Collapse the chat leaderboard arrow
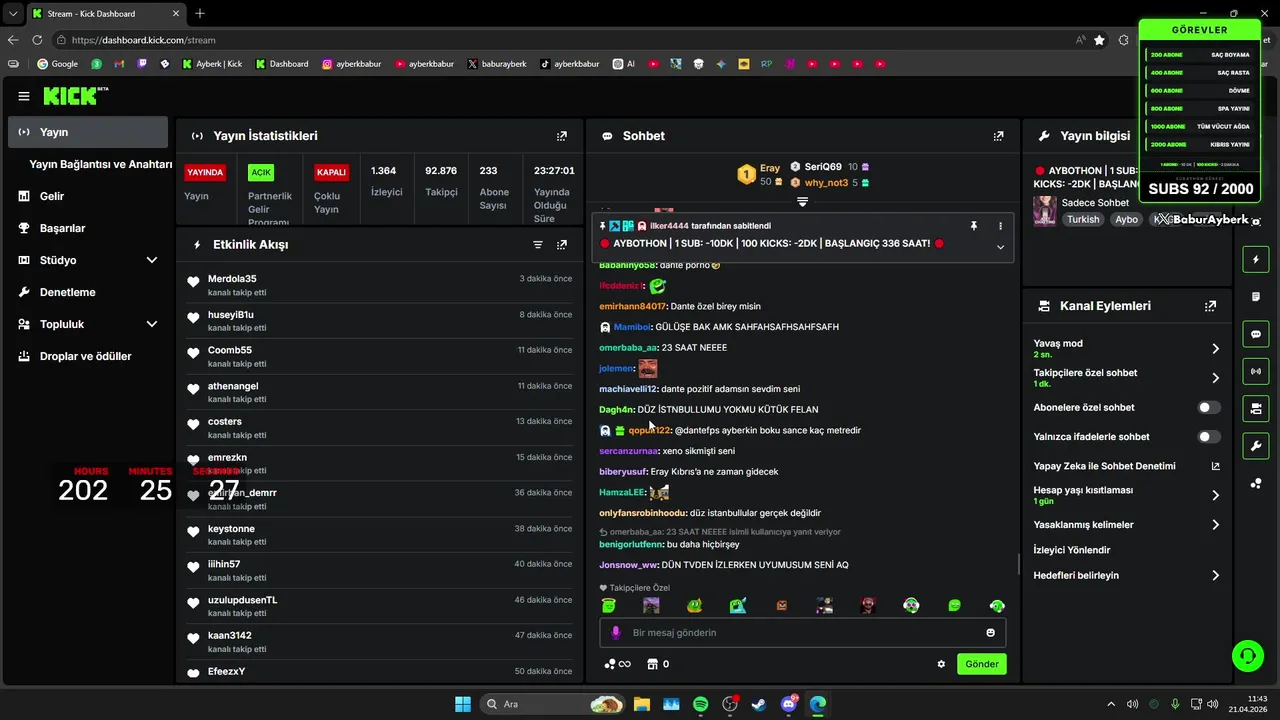1280x720 pixels. tap(802, 201)
